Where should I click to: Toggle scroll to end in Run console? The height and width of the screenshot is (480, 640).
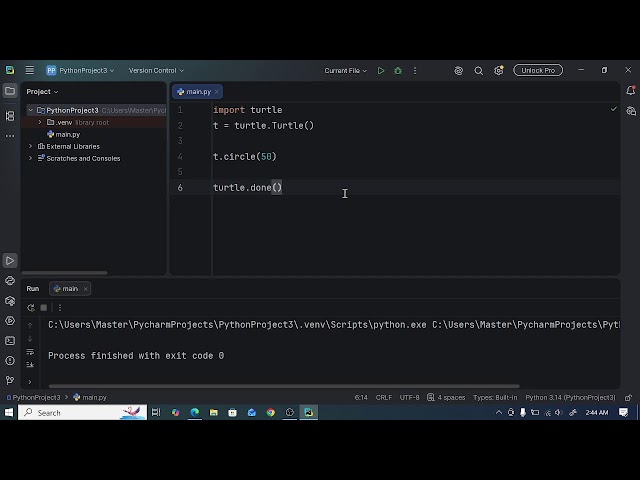(x=30, y=364)
